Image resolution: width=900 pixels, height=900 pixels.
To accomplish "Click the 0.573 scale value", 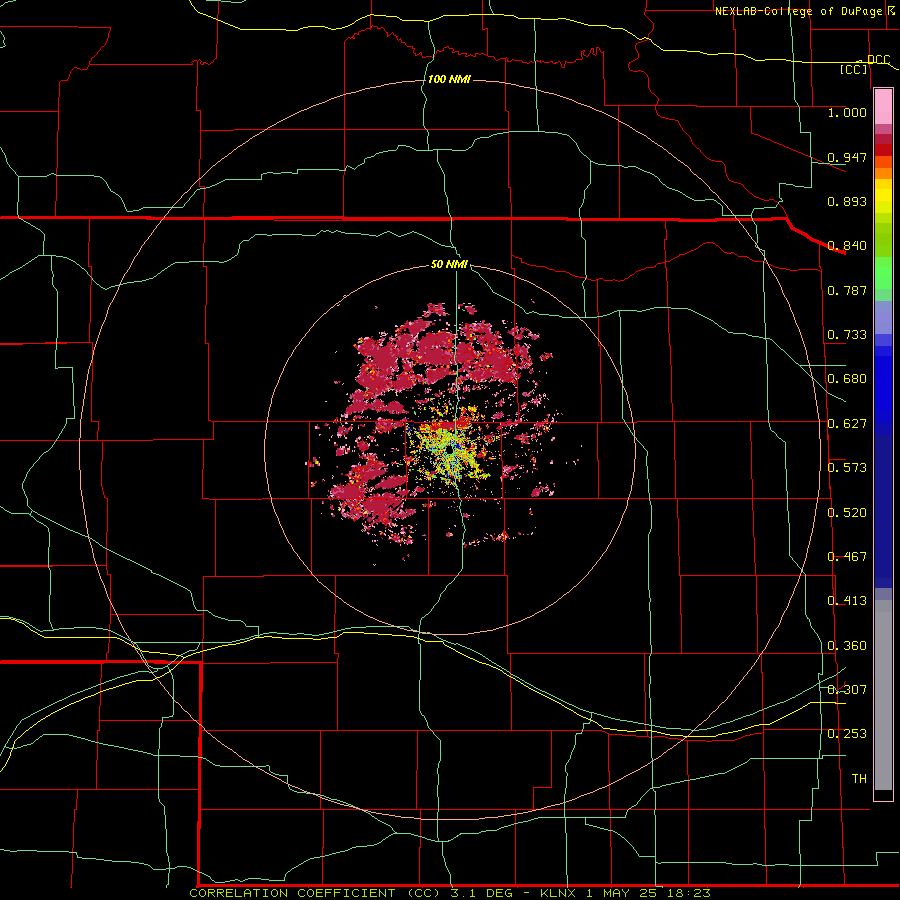I will (x=847, y=468).
